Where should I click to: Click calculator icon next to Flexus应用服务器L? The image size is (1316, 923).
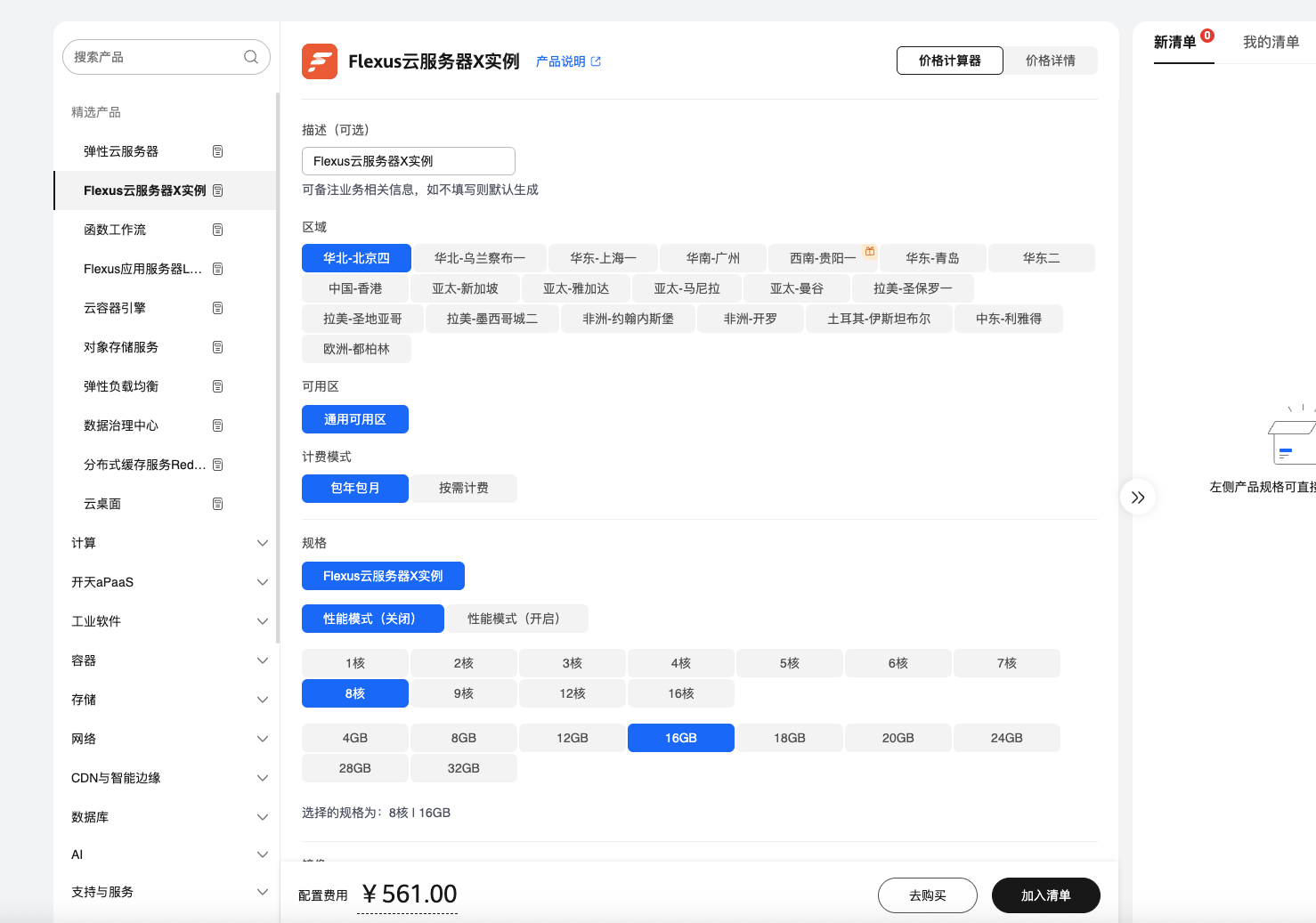[x=218, y=269]
